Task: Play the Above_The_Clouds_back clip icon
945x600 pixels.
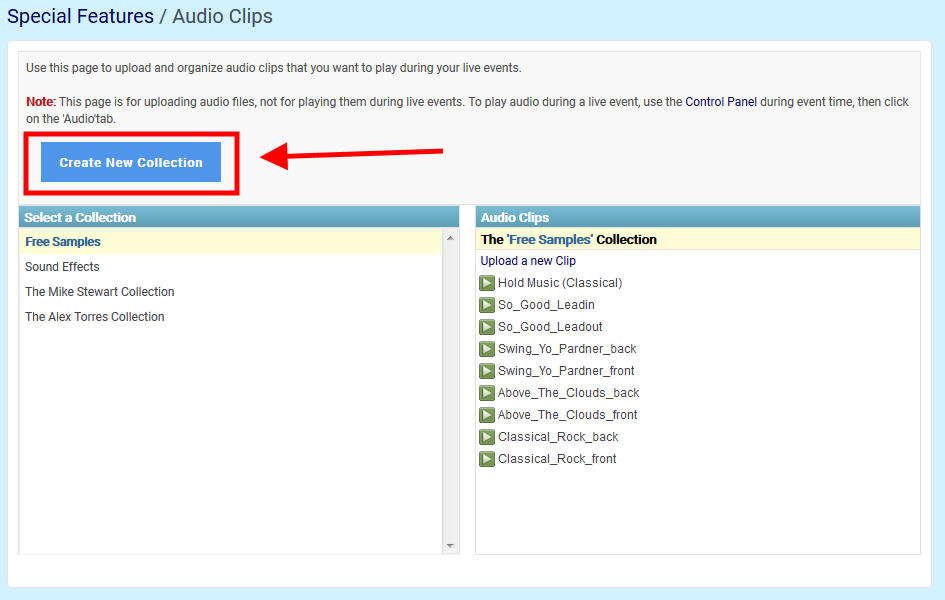Action: [x=487, y=393]
